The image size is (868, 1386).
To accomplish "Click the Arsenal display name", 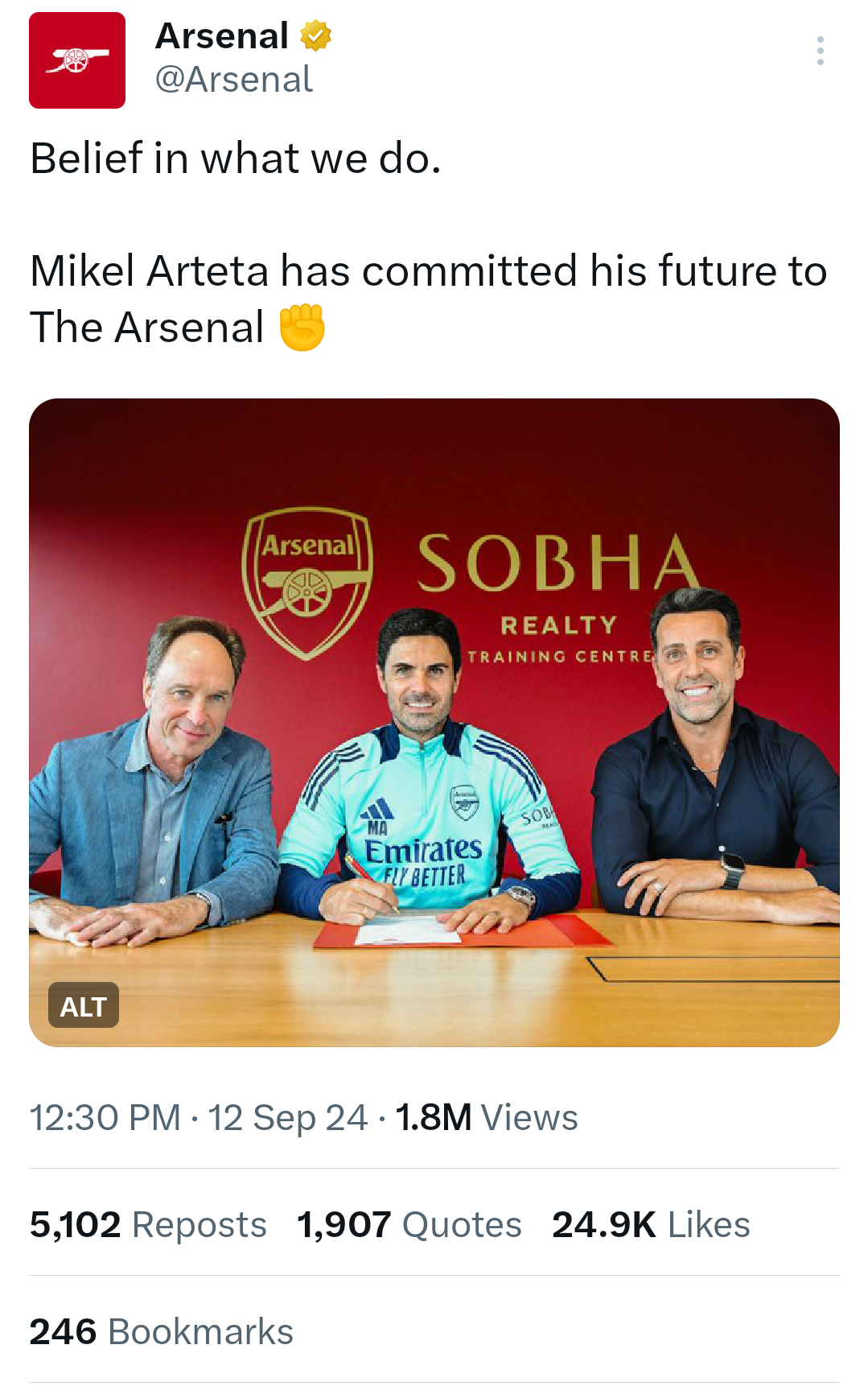I will click(222, 36).
